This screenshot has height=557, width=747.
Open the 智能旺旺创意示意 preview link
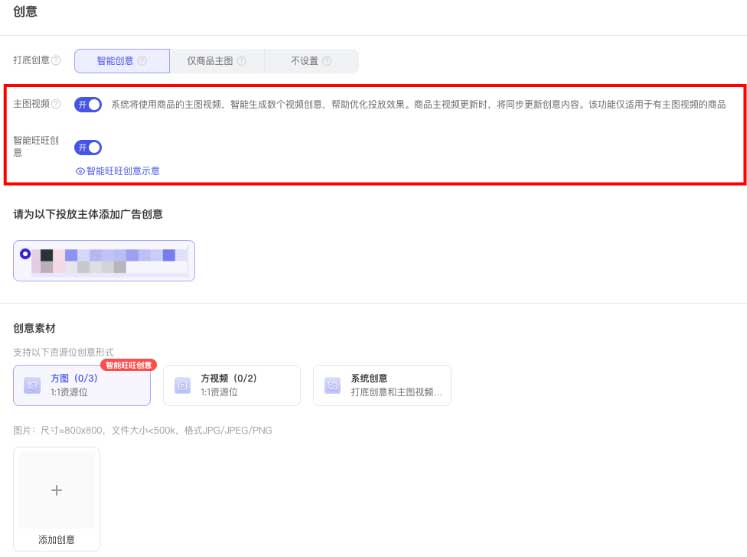coord(118,171)
